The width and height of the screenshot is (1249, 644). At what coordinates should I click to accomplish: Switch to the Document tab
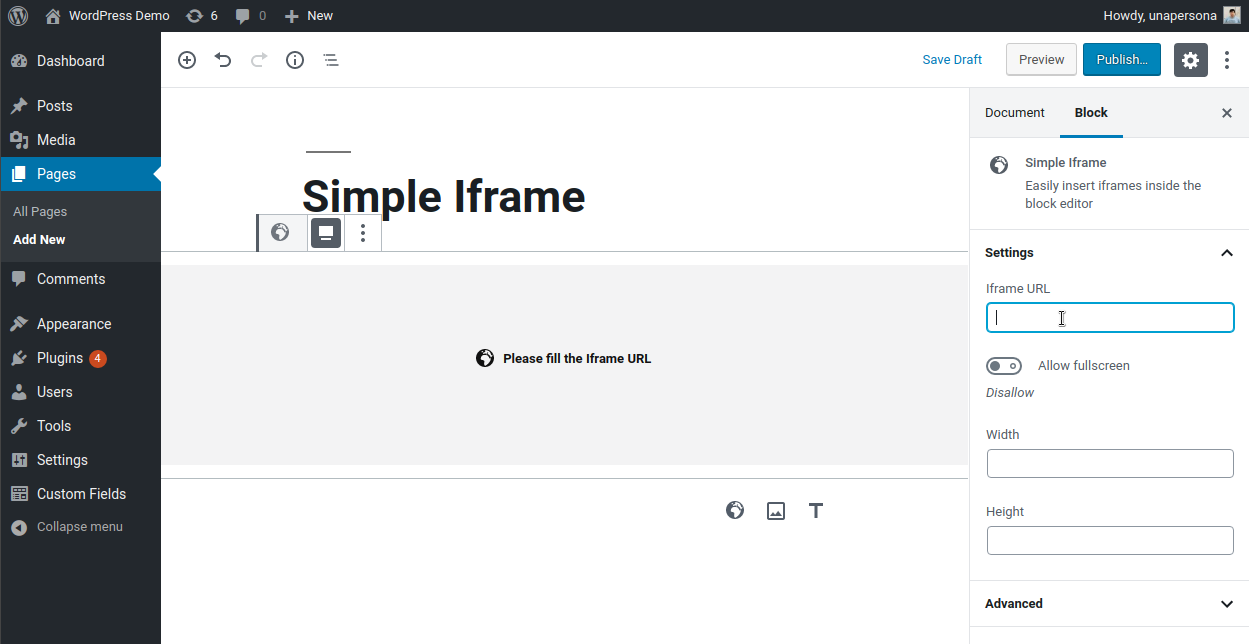point(1014,113)
